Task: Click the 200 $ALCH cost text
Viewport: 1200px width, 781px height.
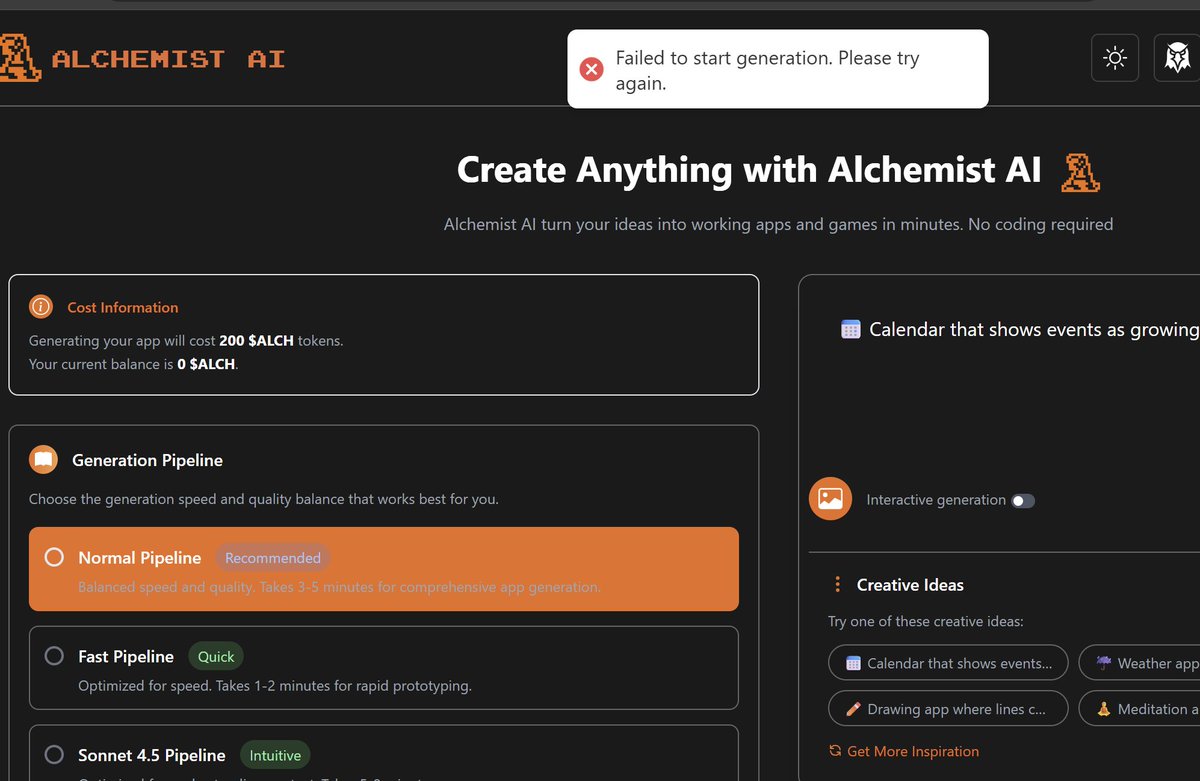Action: (x=256, y=341)
